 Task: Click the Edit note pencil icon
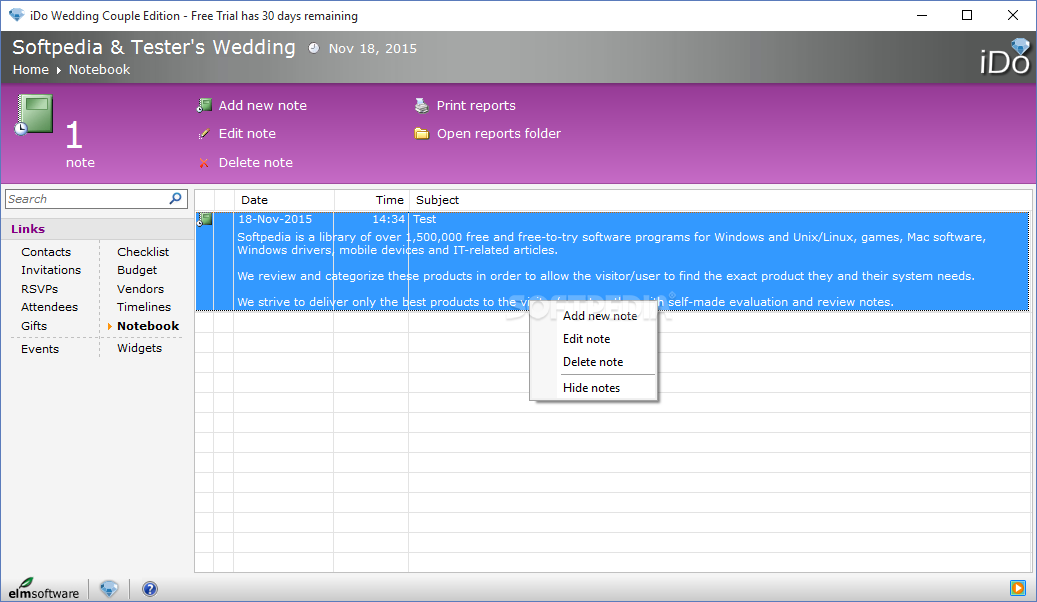(x=204, y=134)
